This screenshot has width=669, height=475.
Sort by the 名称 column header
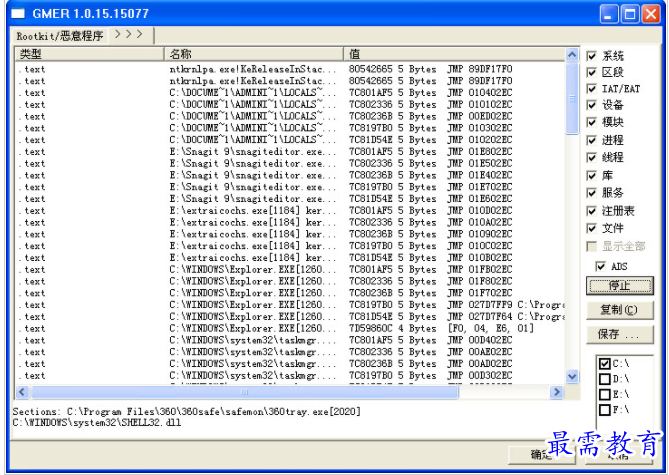tap(254, 54)
